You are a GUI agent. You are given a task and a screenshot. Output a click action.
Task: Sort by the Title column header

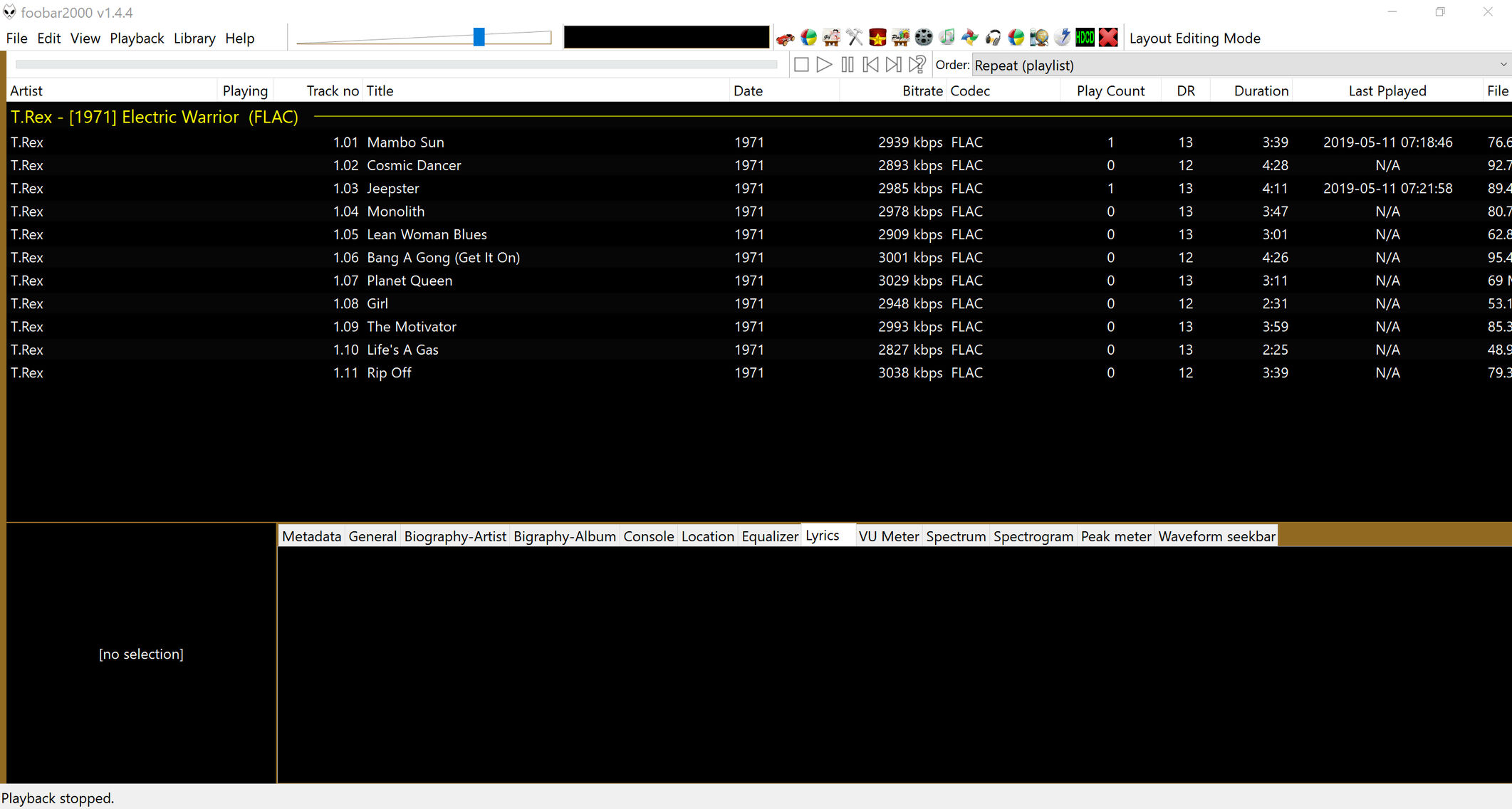546,90
